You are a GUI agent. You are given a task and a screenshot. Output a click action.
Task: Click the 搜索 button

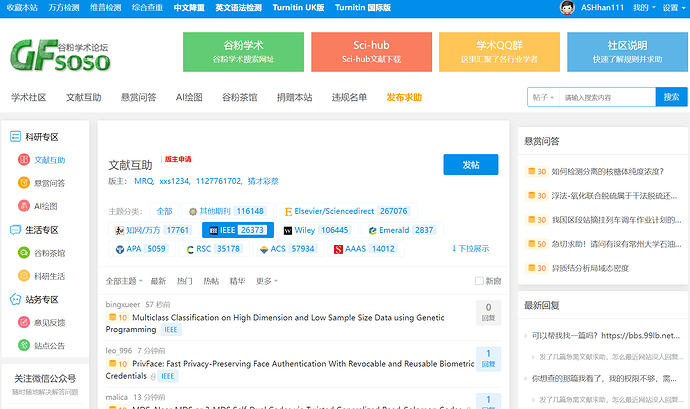[x=672, y=97]
